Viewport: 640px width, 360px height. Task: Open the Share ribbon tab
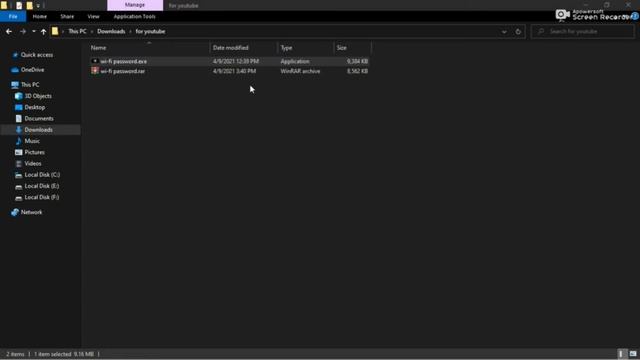tap(67, 16)
